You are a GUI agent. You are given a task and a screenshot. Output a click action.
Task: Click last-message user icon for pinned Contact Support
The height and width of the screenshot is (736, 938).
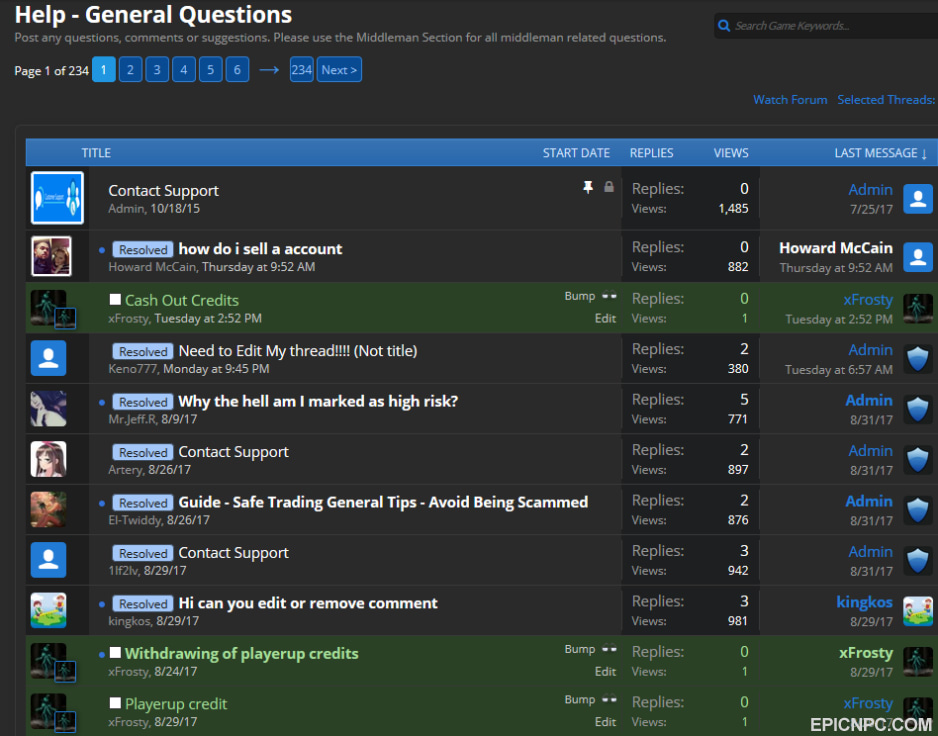[918, 199]
